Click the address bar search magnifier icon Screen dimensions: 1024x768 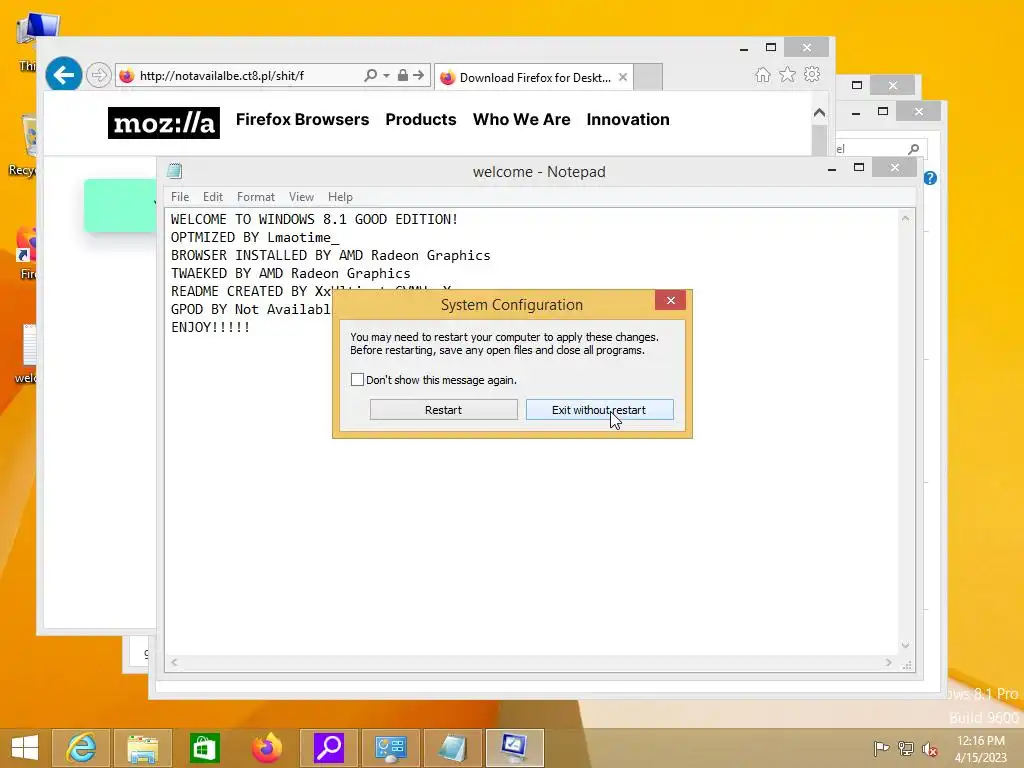[x=370, y=76]
